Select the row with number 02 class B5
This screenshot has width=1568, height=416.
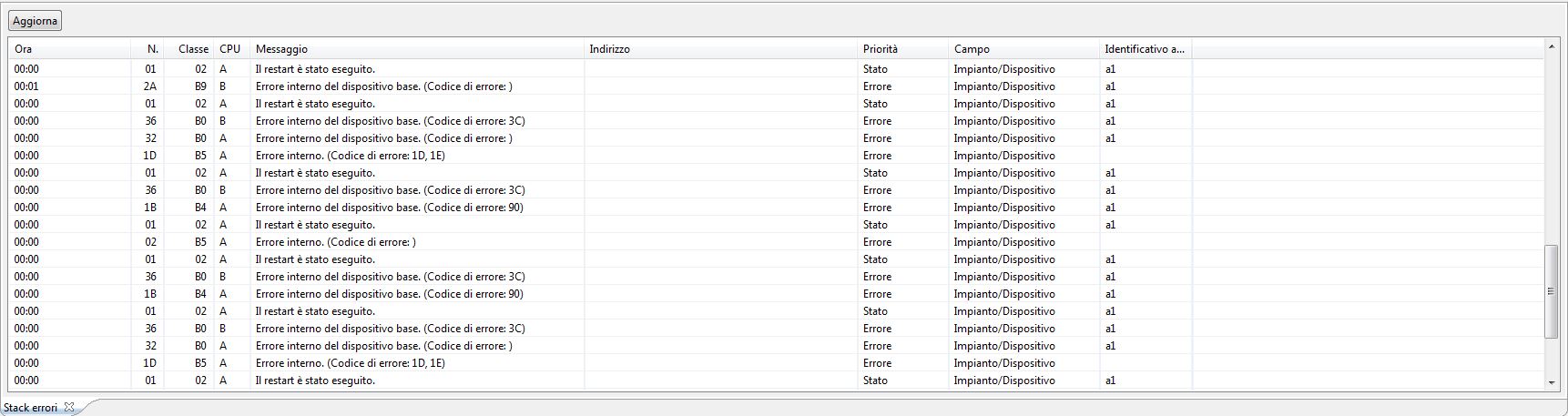[776, 242]
